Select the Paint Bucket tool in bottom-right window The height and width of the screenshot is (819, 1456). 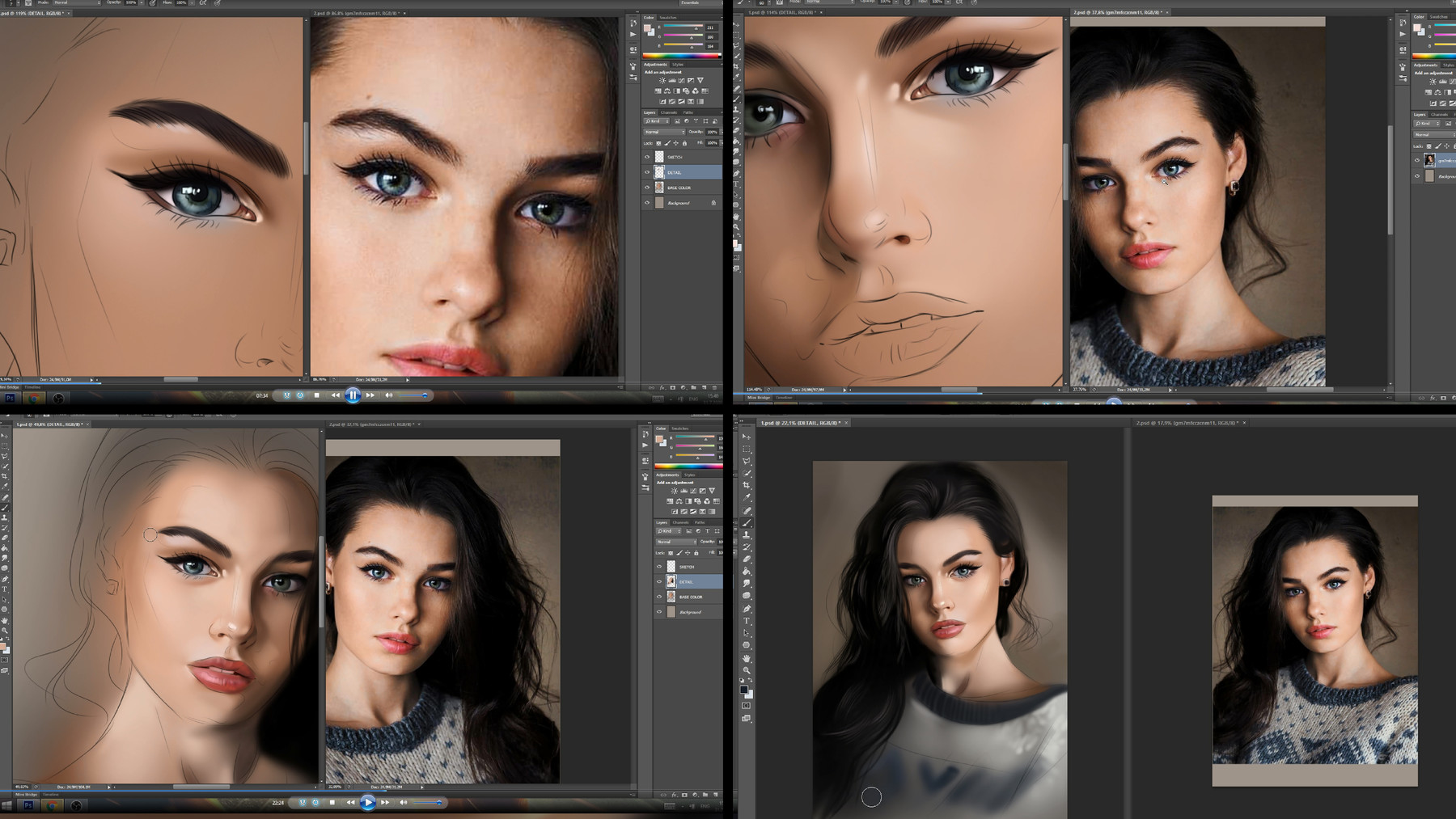pyautogui.click(x=746, y=572)
